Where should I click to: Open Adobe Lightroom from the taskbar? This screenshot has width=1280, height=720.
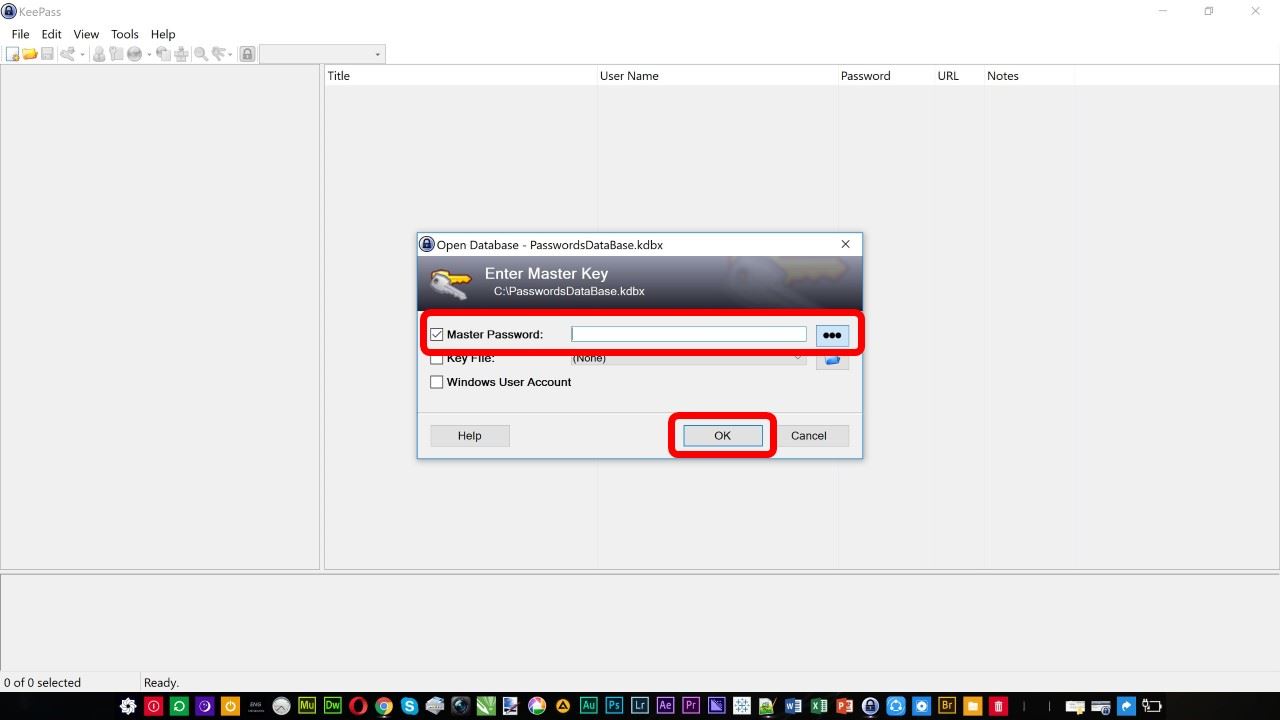[x=639, y=706]
